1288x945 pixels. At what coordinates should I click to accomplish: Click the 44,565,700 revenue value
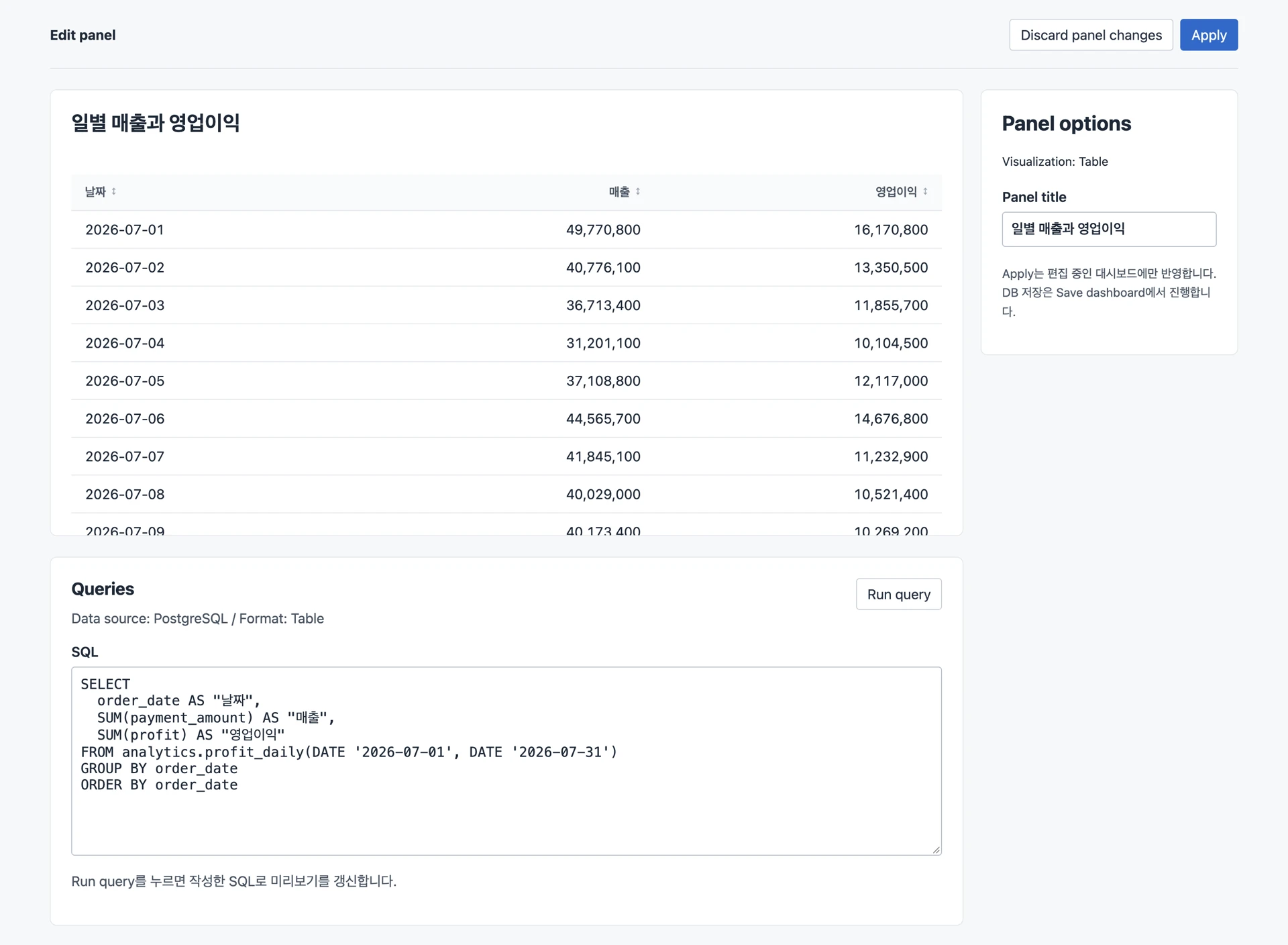603,419
